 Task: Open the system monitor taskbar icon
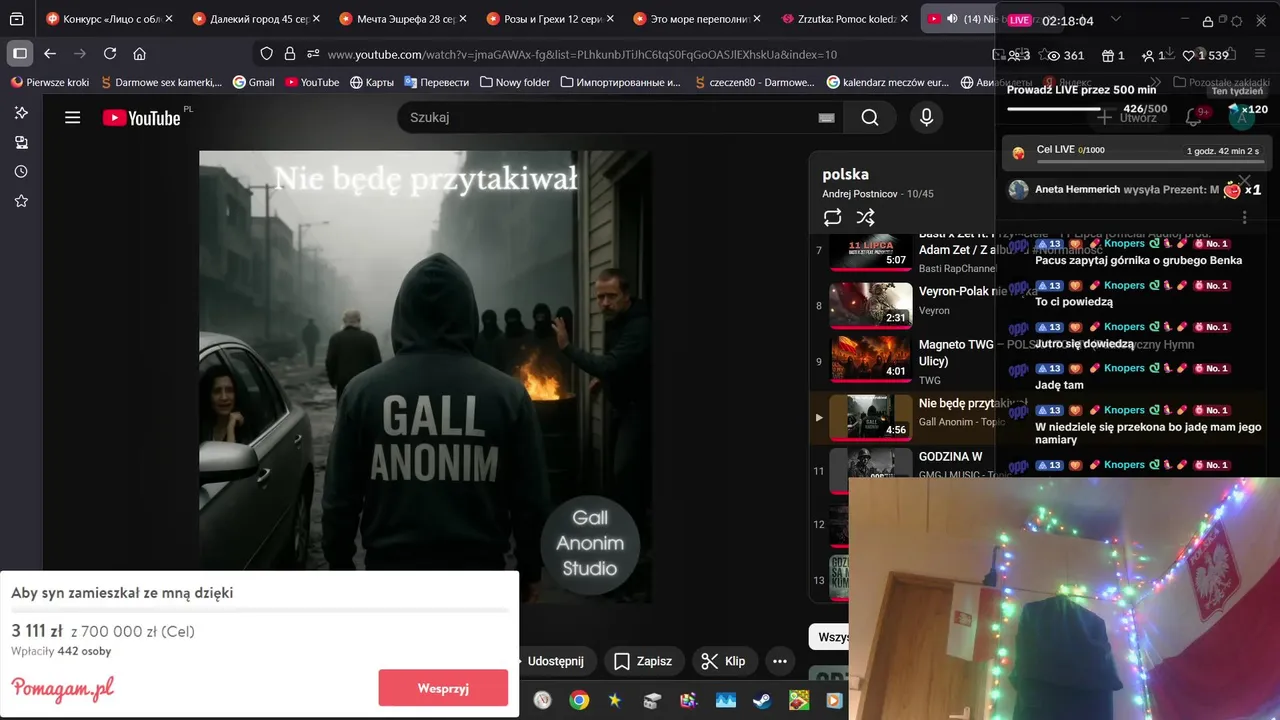coord(726,700)
